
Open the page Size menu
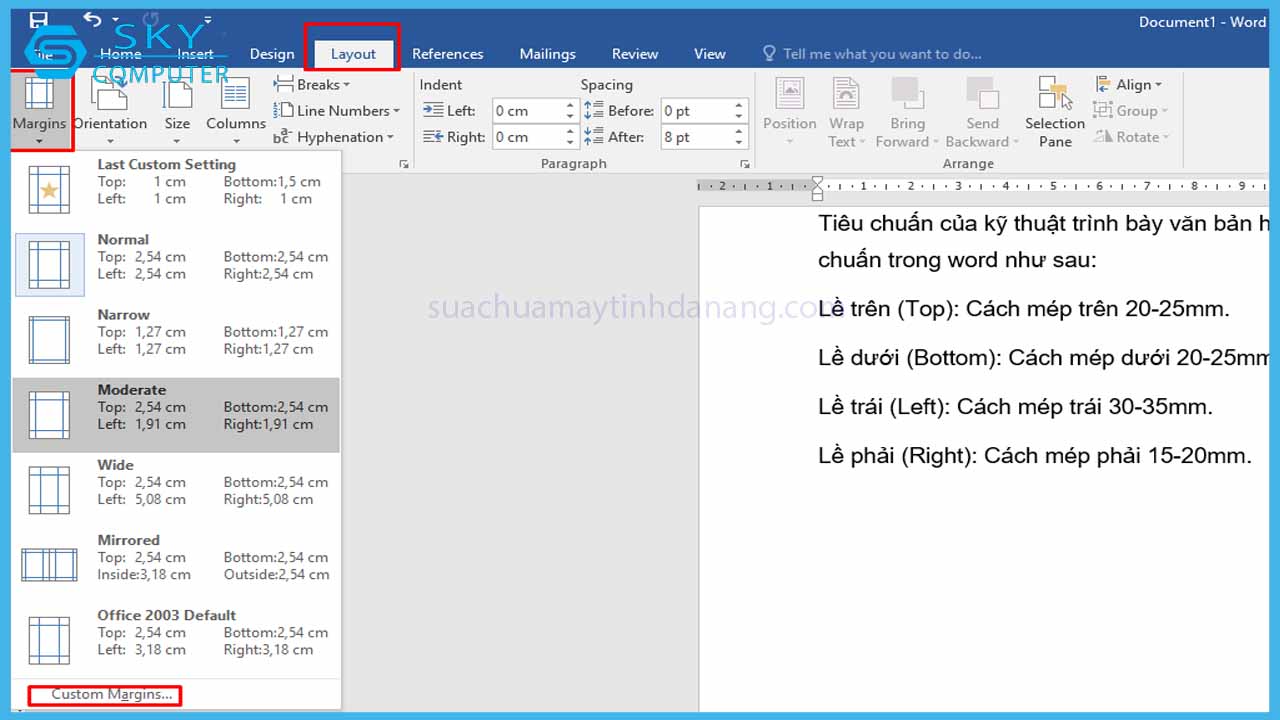(x=177, y=110)
